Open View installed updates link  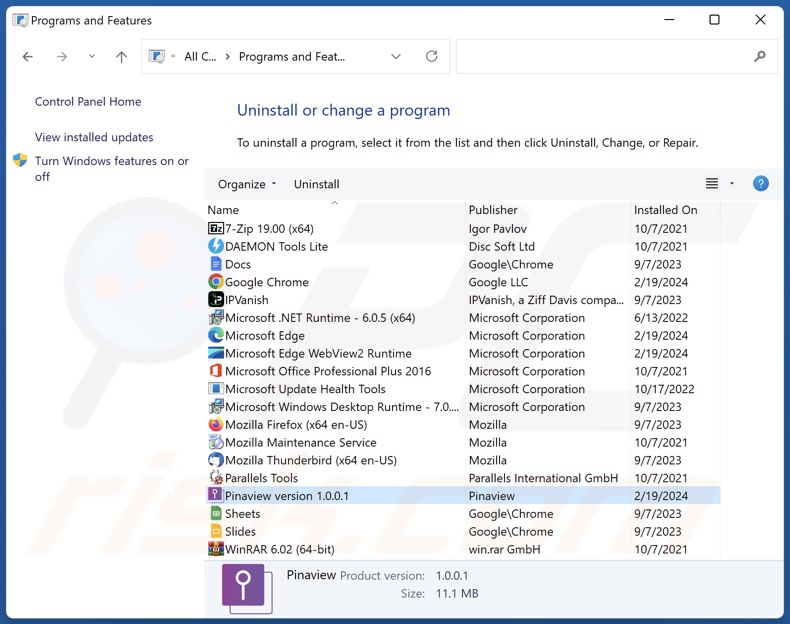[94, 137]
